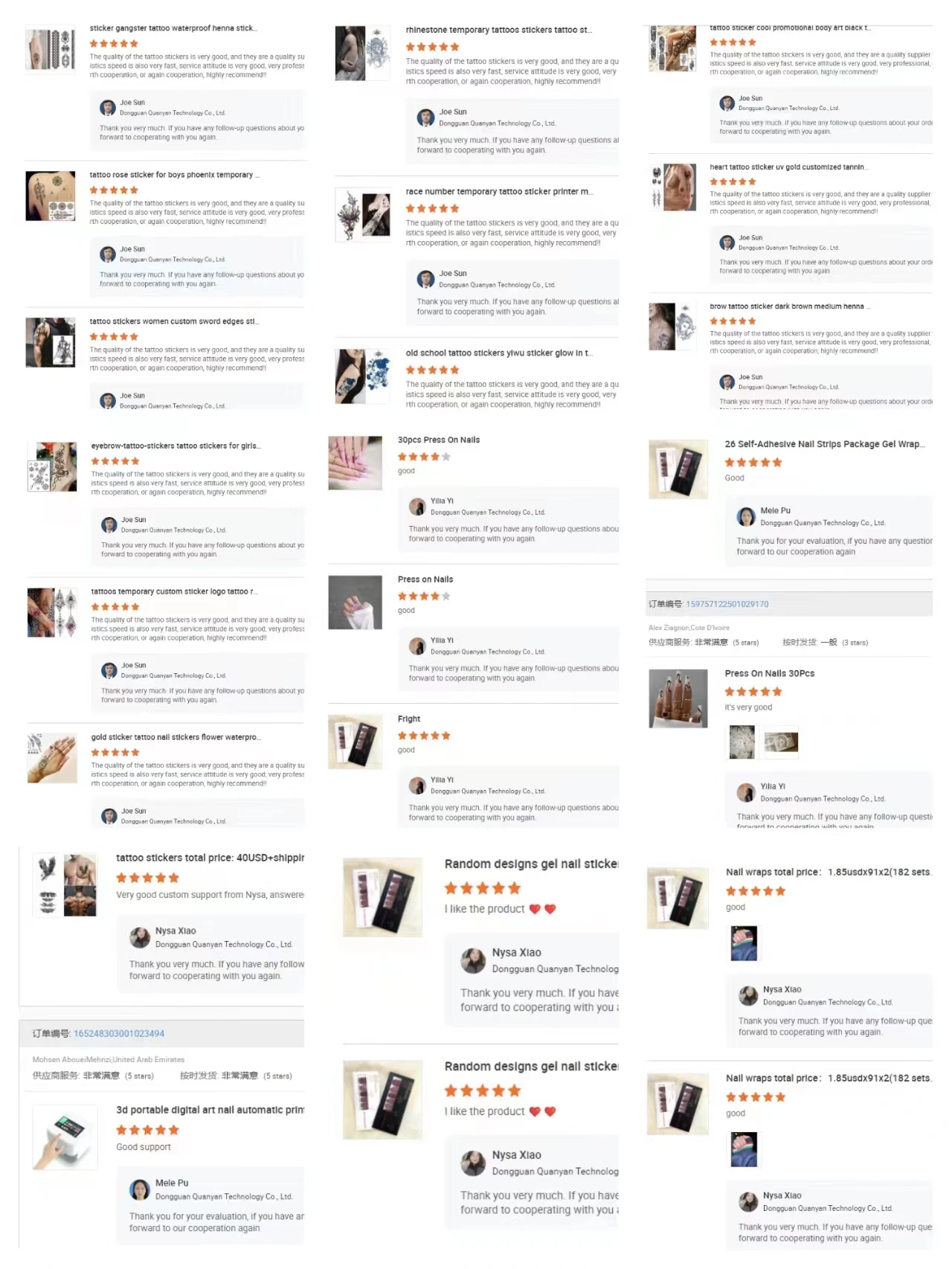
Task: Click Nysa Xiao avatar under tattoo stickers total price
Action: click(x=140, y=937)
